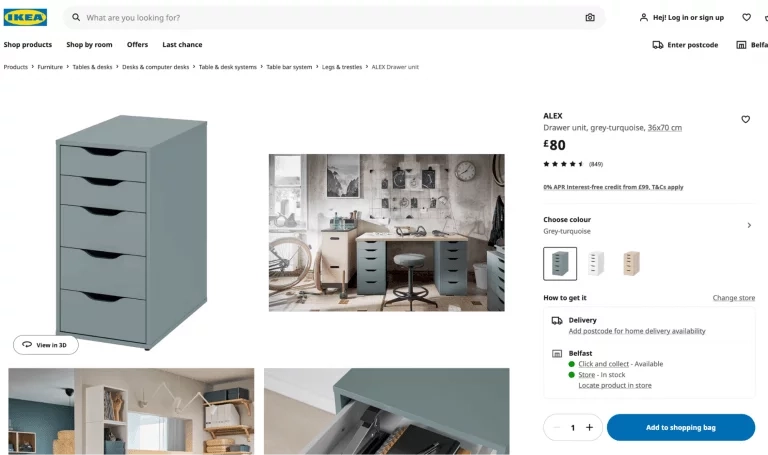The width and height of the screenshot is (768, 455).
Task: Open 0% APR interest-free credit link
Action: pos(613,187)
